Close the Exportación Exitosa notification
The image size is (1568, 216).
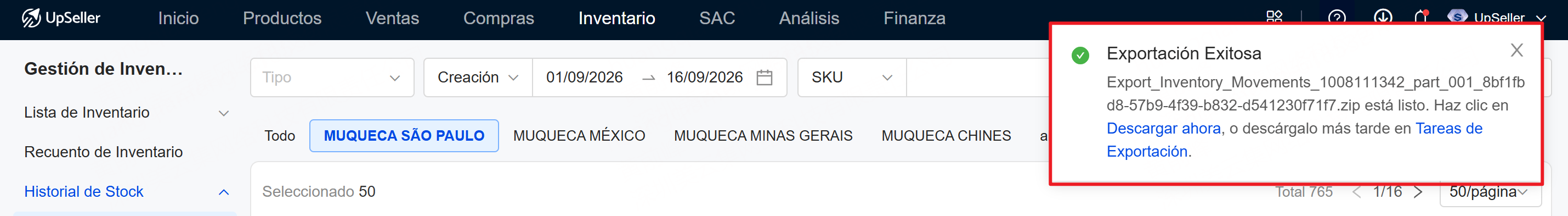coord(1516,50)
